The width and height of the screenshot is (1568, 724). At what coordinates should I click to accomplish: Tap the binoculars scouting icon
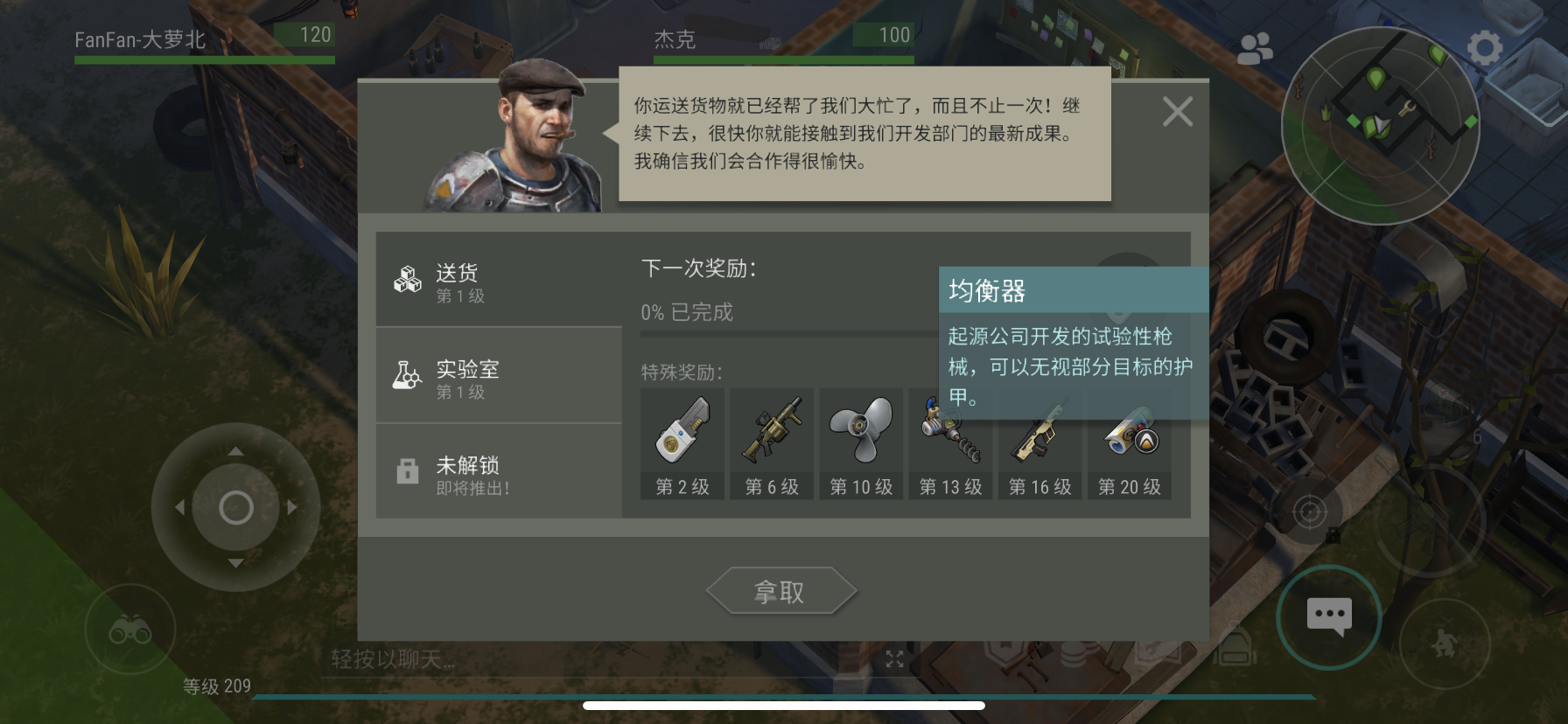130,630
